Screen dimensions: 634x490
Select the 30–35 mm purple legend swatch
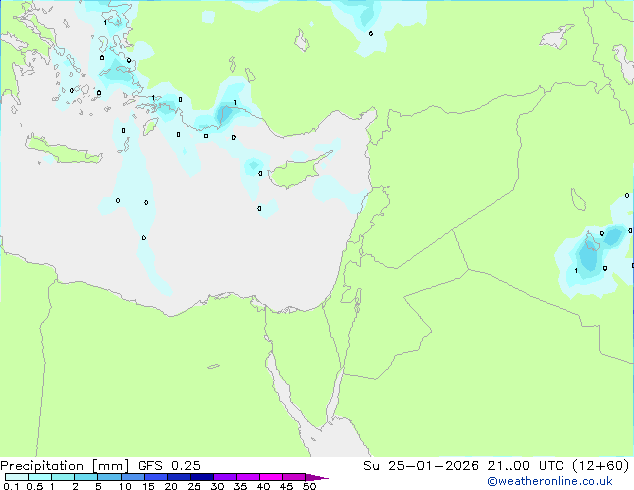(x=224, y=477)
